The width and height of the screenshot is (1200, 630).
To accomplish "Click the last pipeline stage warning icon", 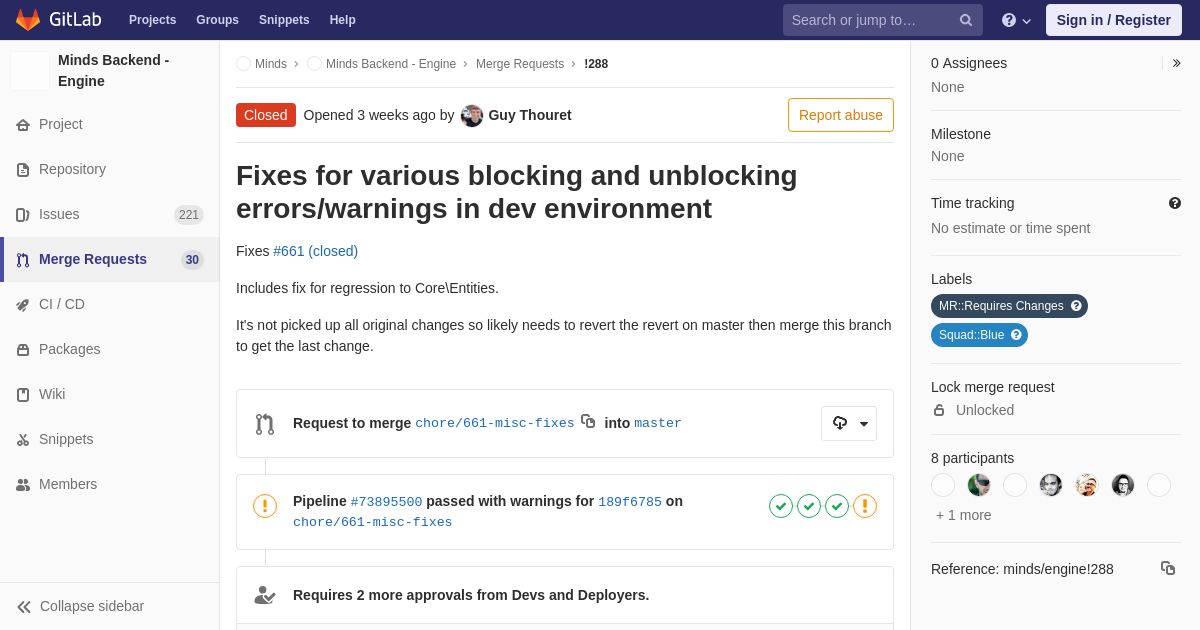I will click(x=865, y=506).
